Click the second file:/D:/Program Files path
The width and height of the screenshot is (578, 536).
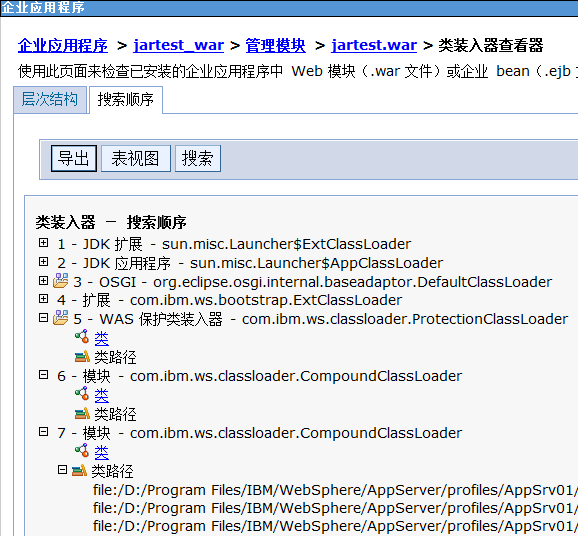[x=335, y=508]
